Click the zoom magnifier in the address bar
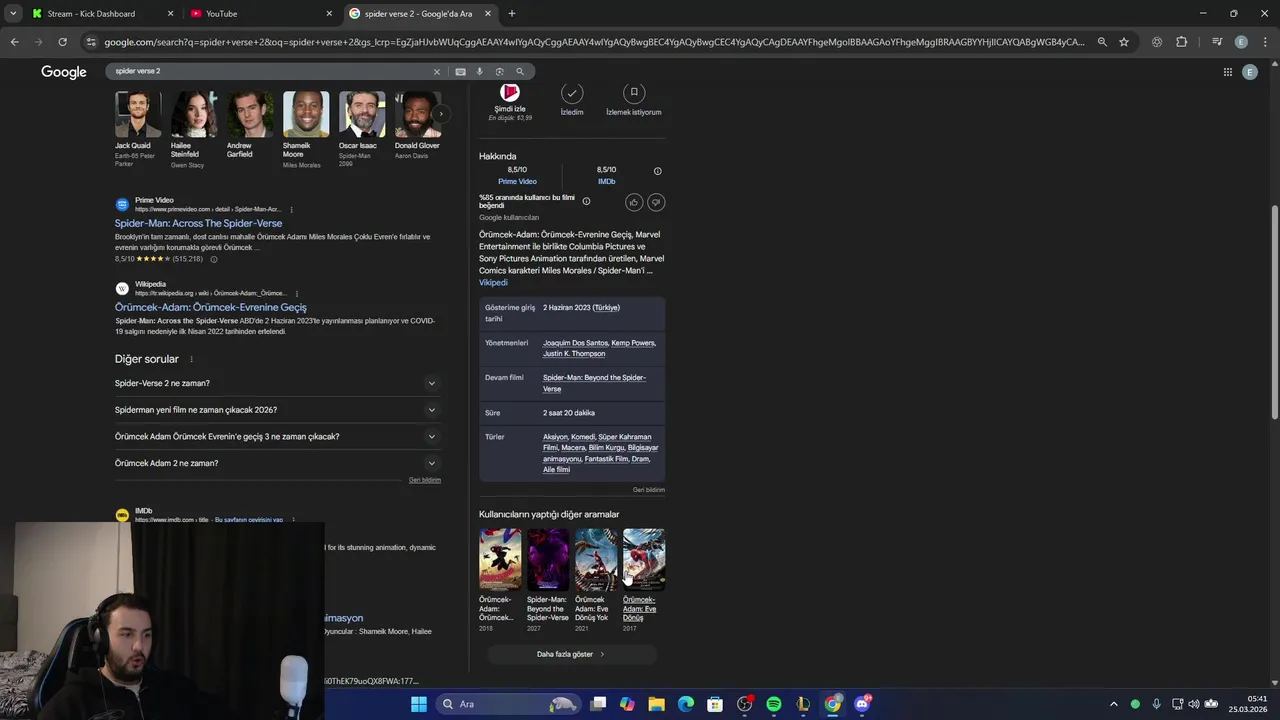This screenshot has width=1280, height=720. coord(1102,42)
